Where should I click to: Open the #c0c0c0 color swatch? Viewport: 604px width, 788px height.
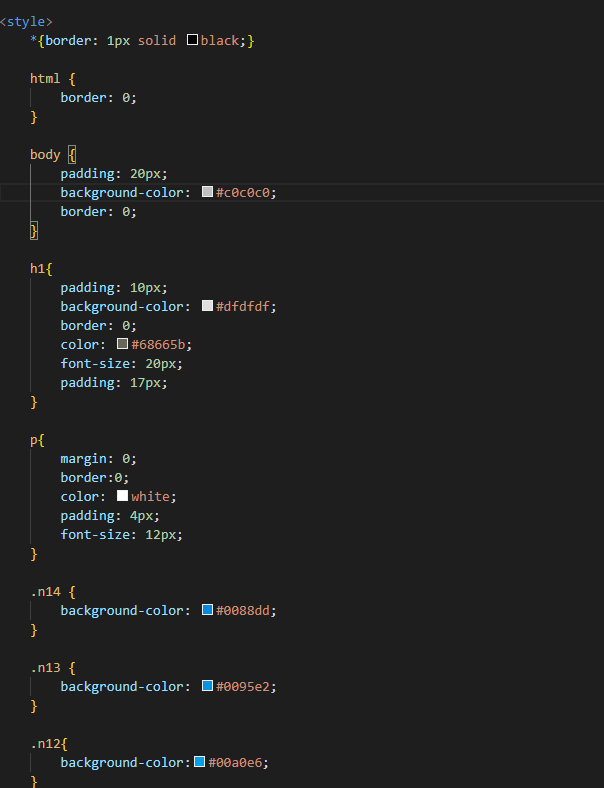[x=208, y=191]
